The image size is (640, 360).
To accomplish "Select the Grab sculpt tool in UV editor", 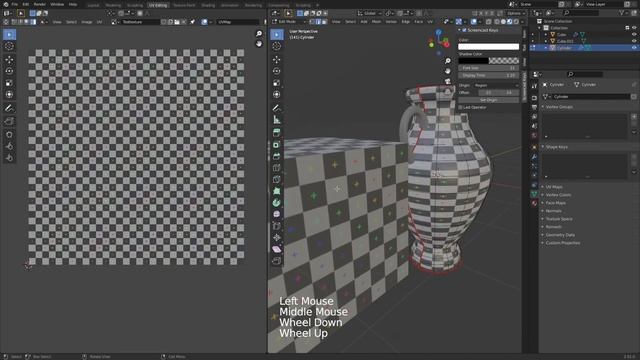I will pyautogui.click(x=9, y=135).
